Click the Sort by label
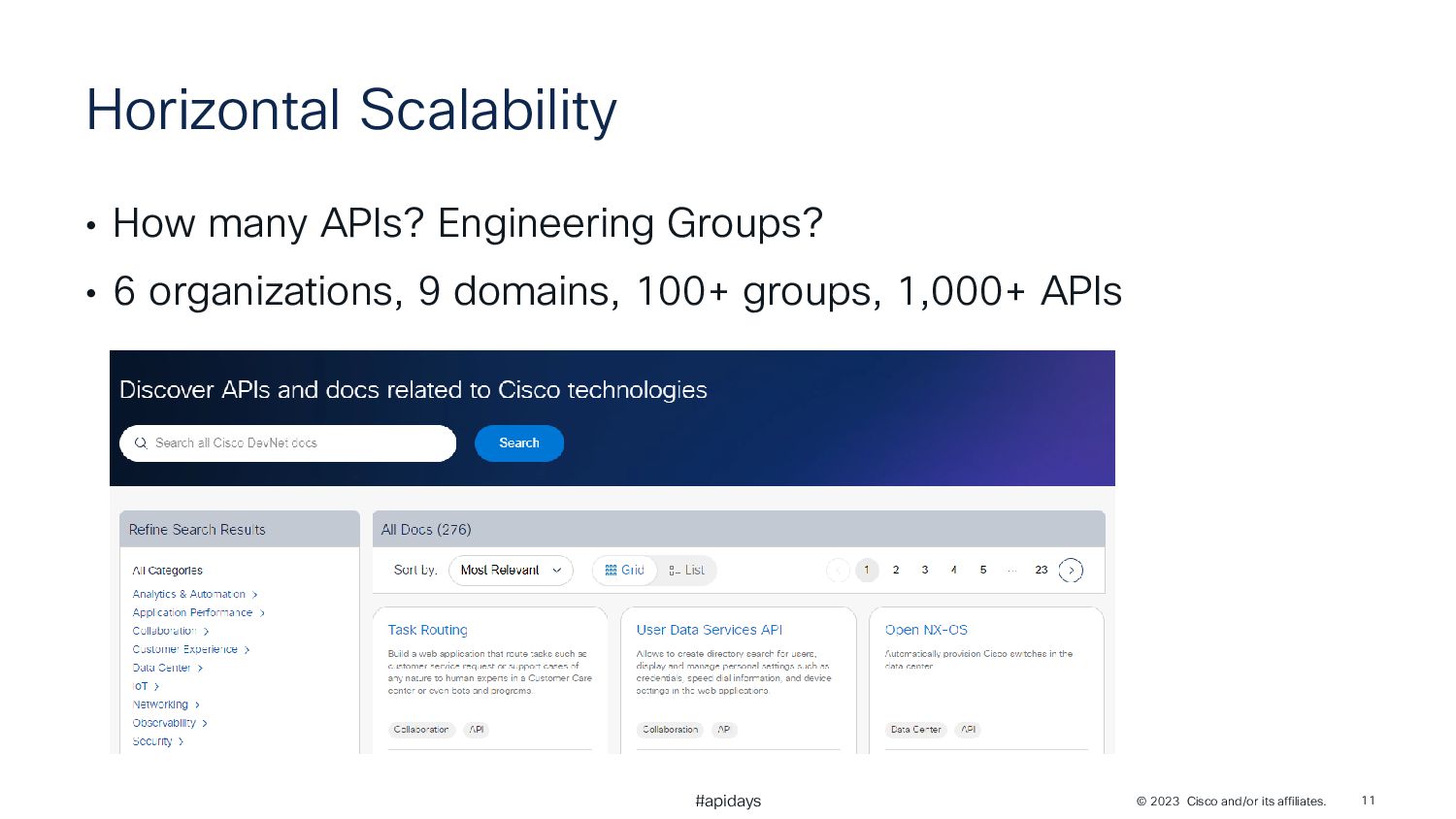Image resolution: width=1456 pixels, height=819 pixels. point(415,571)
